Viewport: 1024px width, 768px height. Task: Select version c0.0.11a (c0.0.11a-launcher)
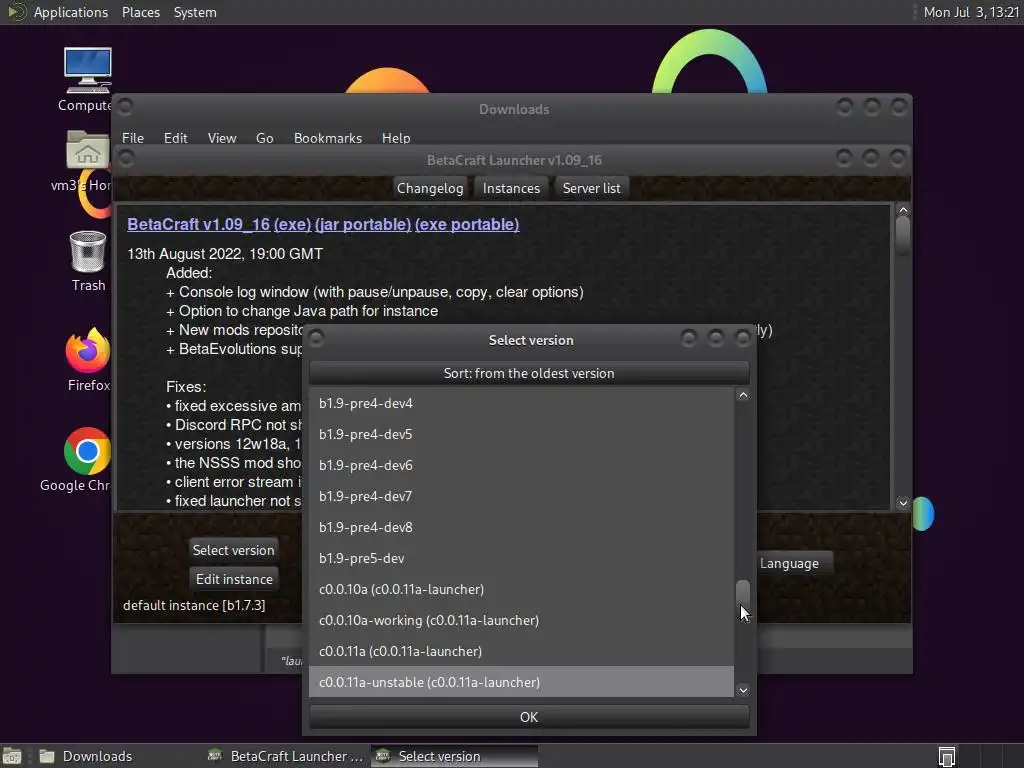click(x=521, y=651)
